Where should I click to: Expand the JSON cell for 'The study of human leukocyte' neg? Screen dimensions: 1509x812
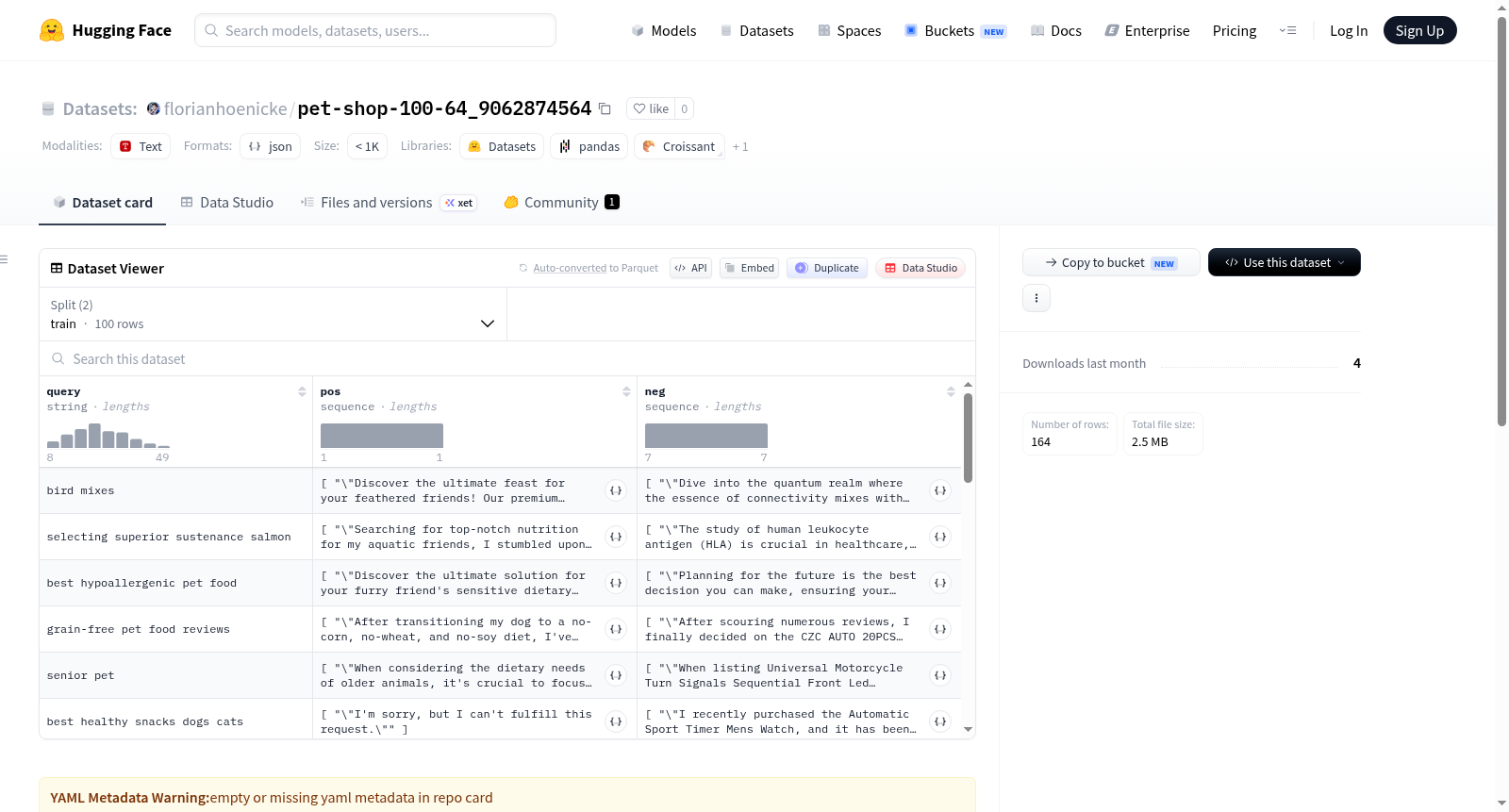tap(940, 537)
